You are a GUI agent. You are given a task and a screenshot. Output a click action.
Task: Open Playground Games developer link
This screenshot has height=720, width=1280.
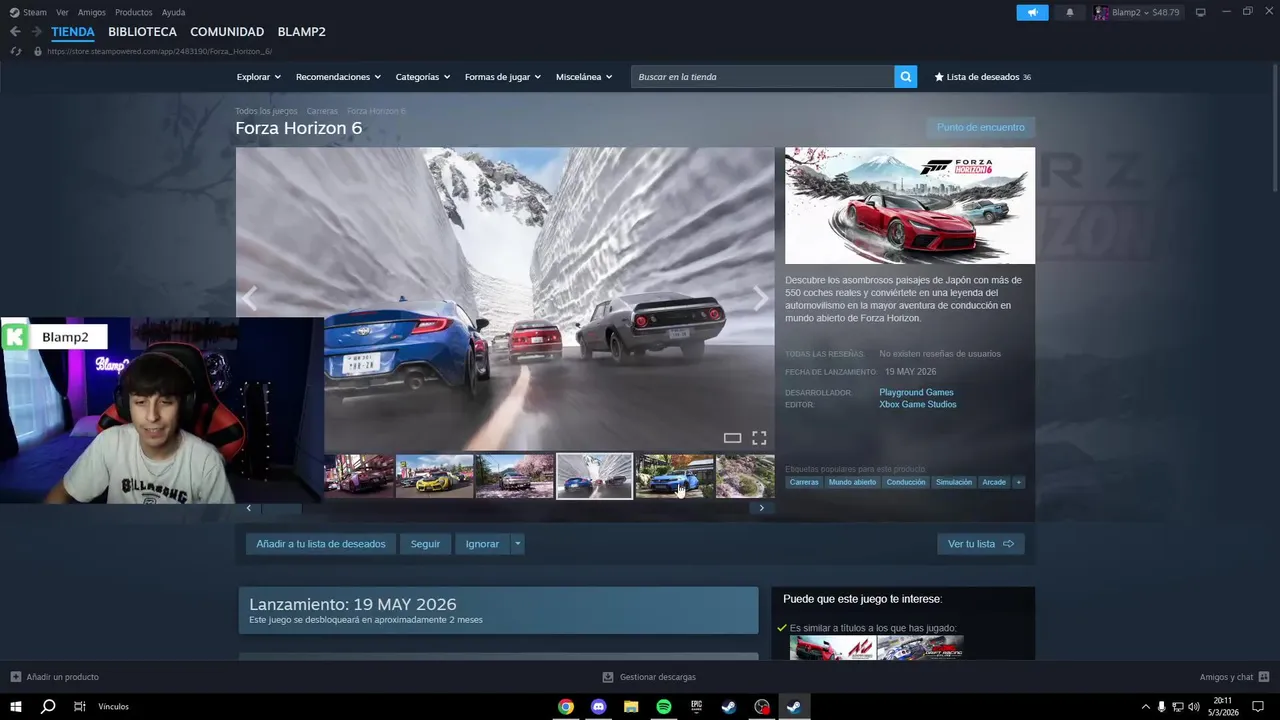pos(916,392)
